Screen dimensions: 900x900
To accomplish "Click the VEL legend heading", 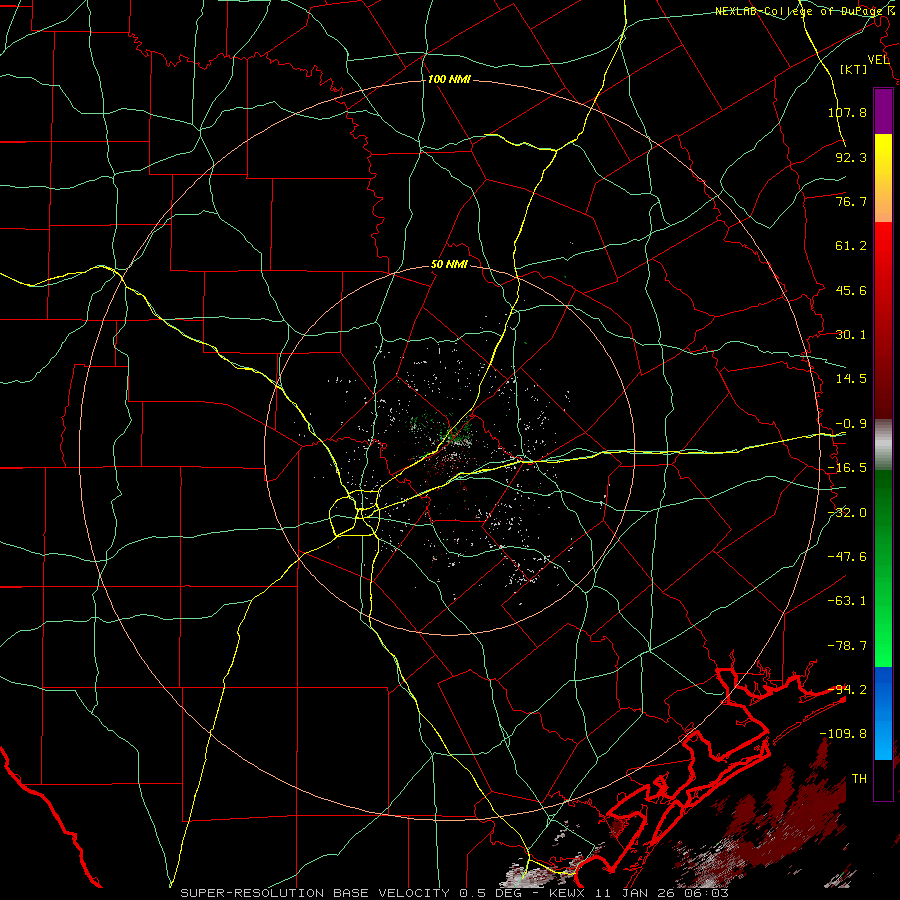I will point(879,60).
